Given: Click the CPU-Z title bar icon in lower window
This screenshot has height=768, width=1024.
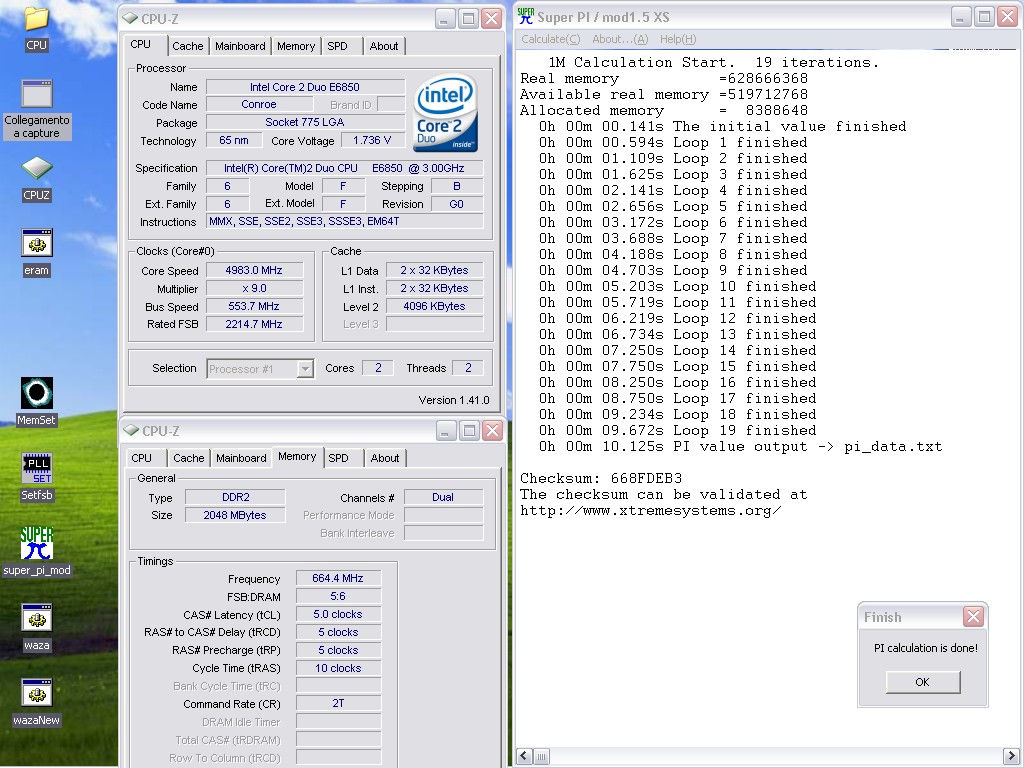Looking at the screenshot, I should 131,430.
